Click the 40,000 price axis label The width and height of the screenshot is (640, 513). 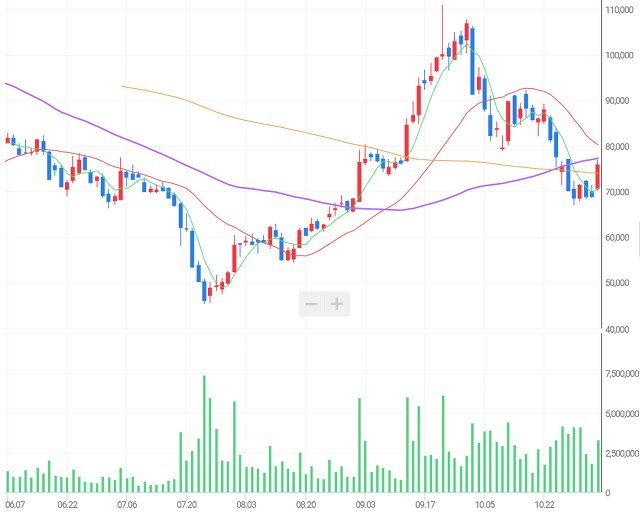tap(618, 329)
